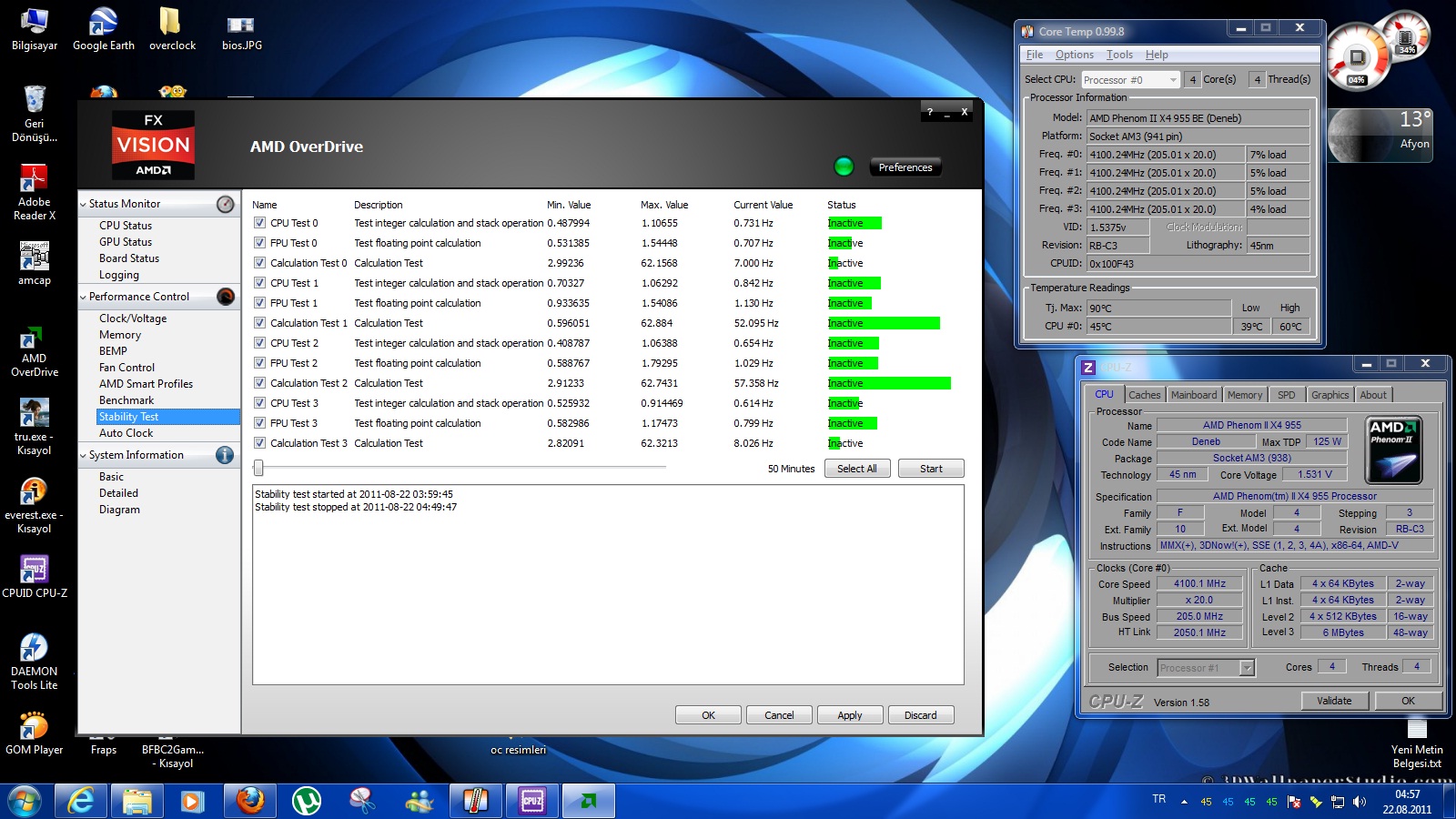
Task: Open Firefox from the taskbar
Action: pos(250,801)
